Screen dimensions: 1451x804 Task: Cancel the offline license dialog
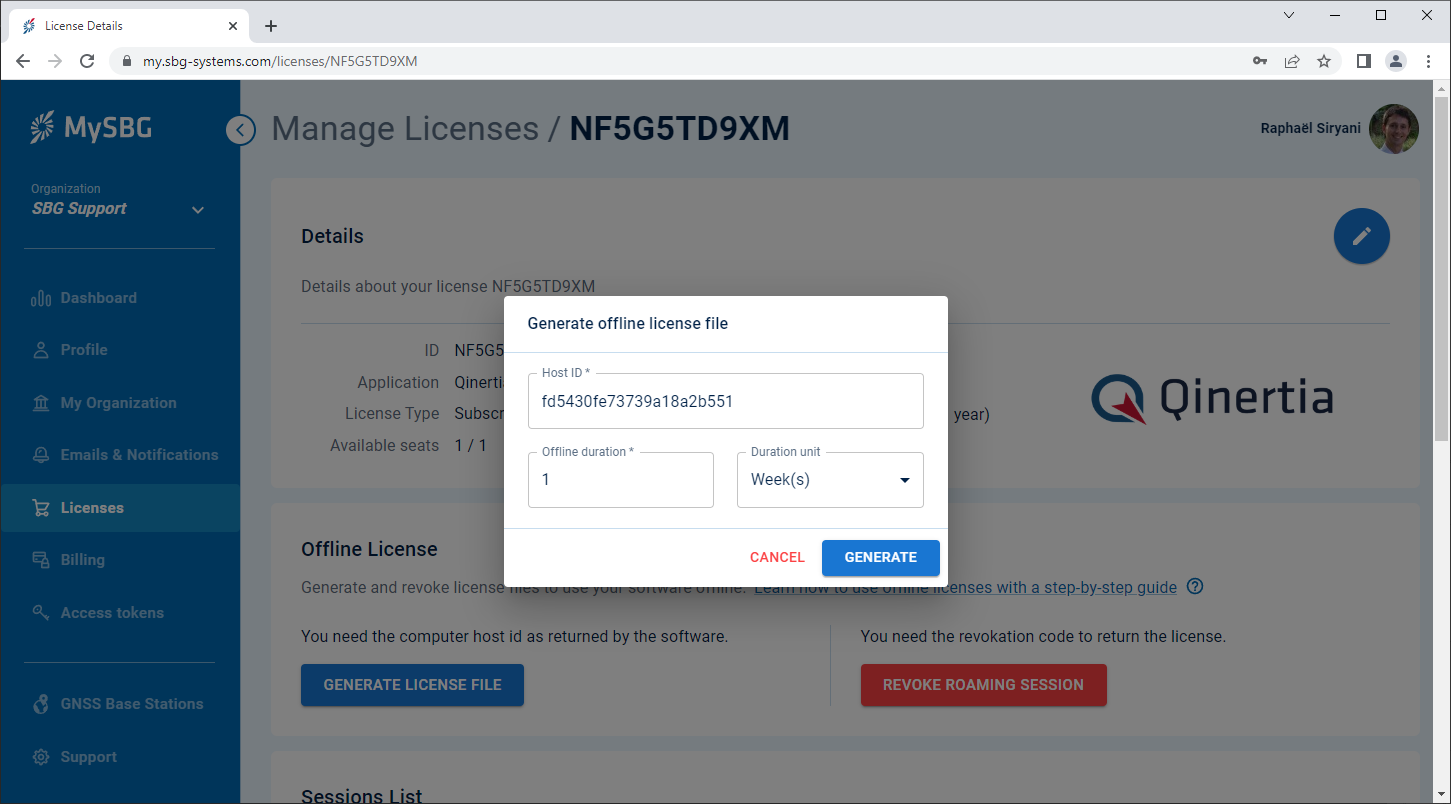[x=777, y=558]
